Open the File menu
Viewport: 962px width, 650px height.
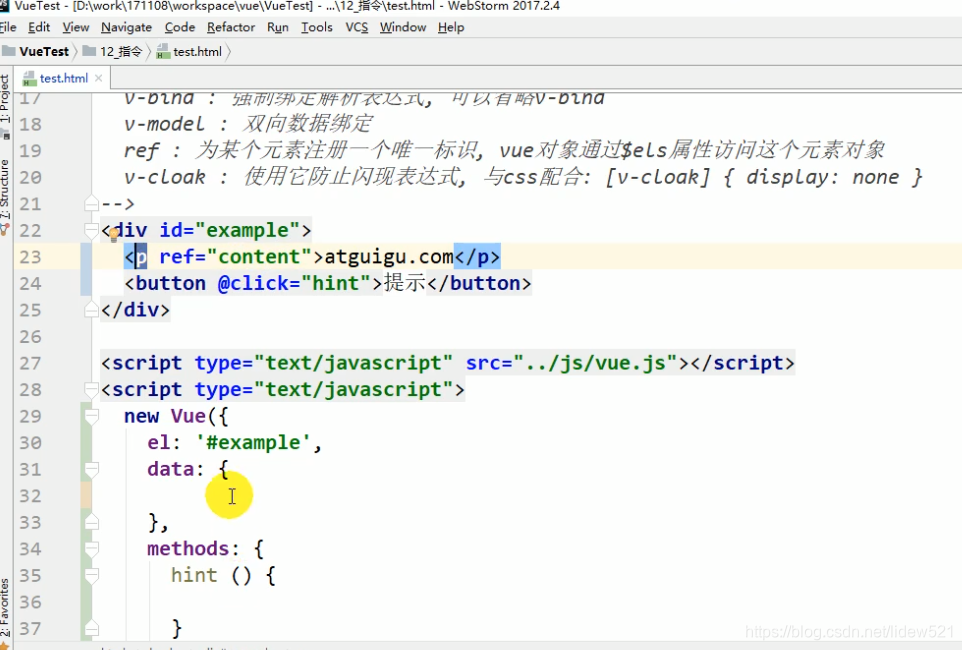click(8, 27)
